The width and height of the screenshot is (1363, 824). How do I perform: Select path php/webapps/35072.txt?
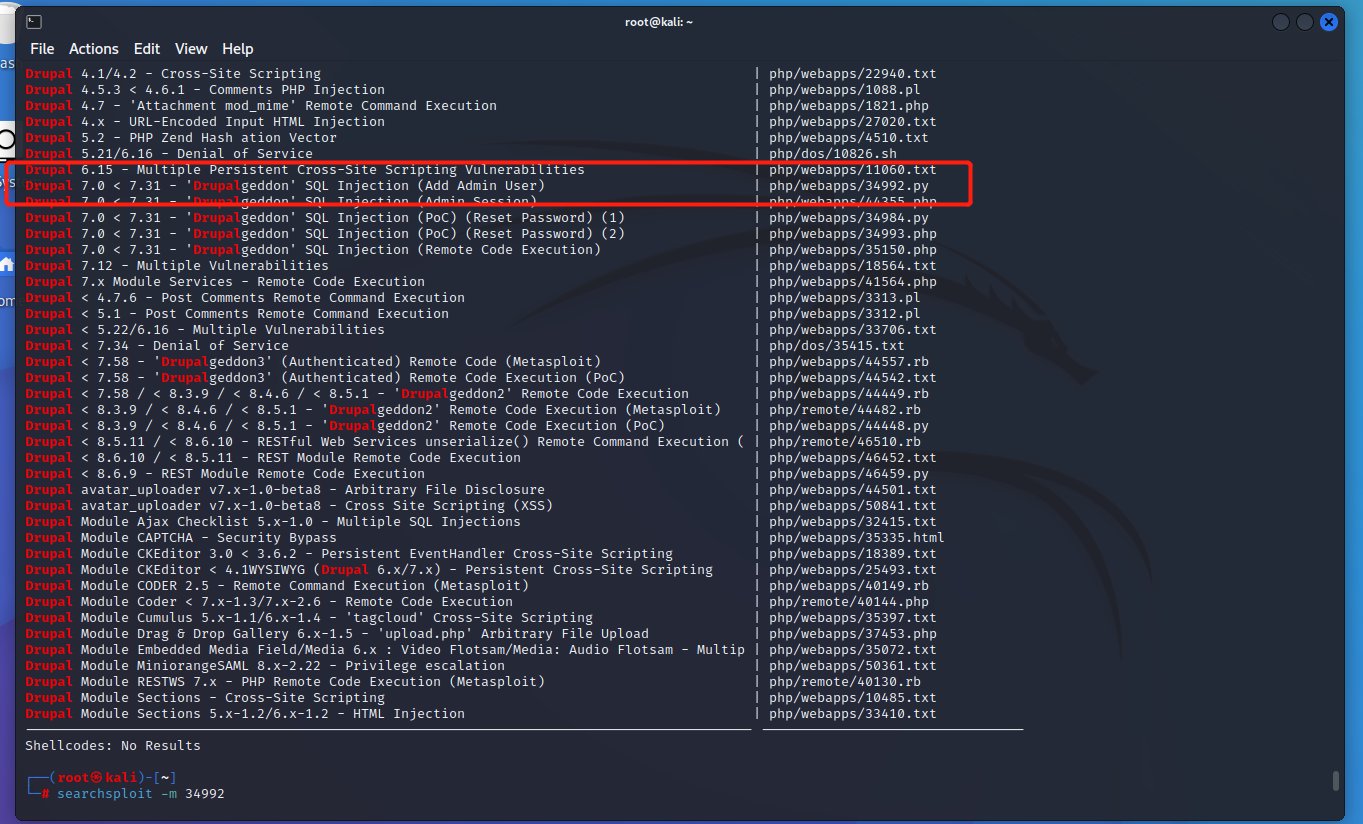(853, 650)
